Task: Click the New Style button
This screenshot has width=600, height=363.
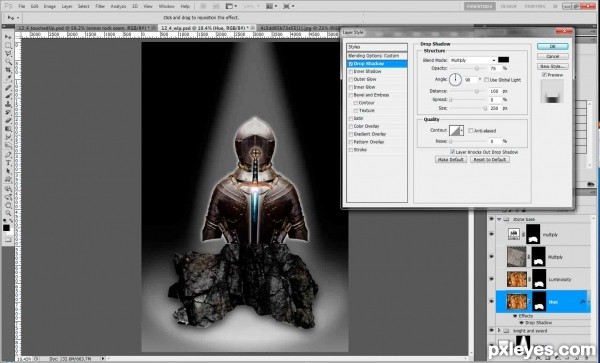Action: [553, 67]
